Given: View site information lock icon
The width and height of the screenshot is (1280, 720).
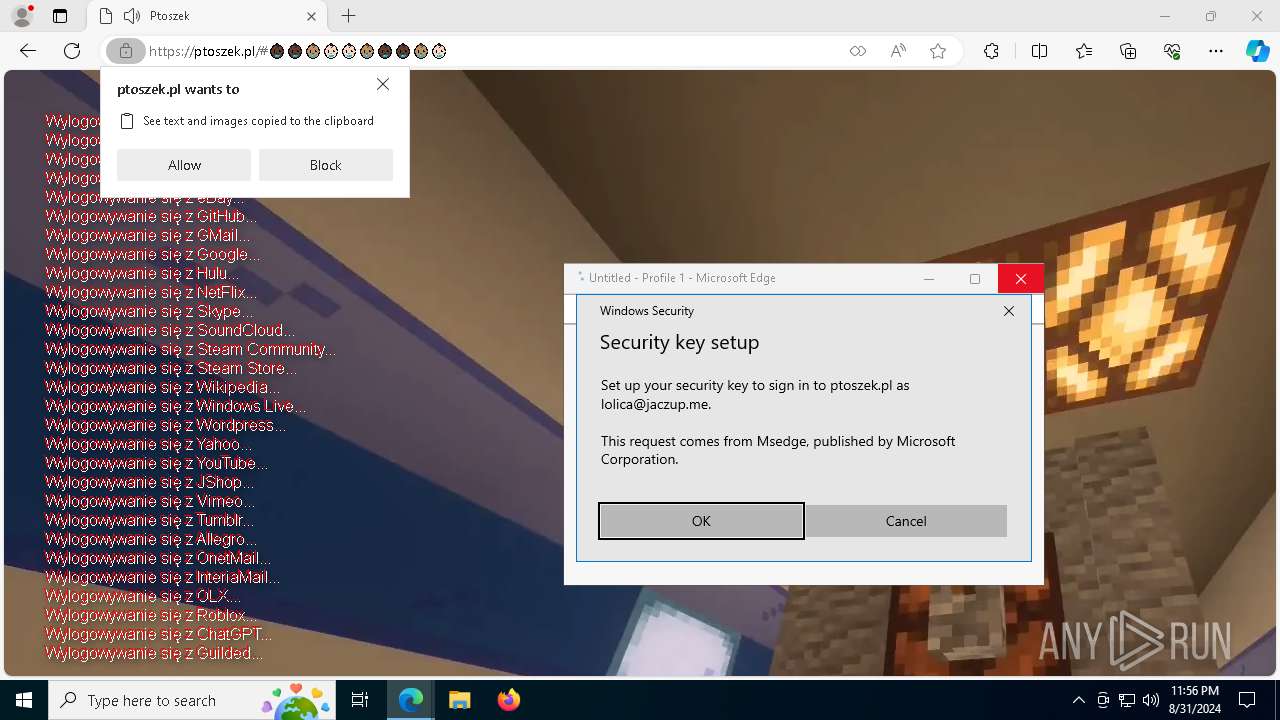Looking at the screenshot, I should tap(126, 51).
